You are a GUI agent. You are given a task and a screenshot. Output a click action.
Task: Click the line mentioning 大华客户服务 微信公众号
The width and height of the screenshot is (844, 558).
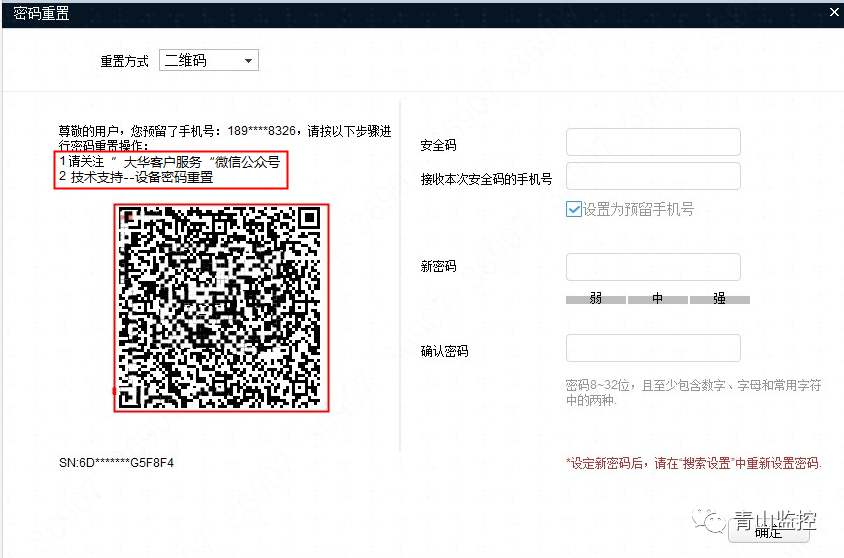click(170, 161)
